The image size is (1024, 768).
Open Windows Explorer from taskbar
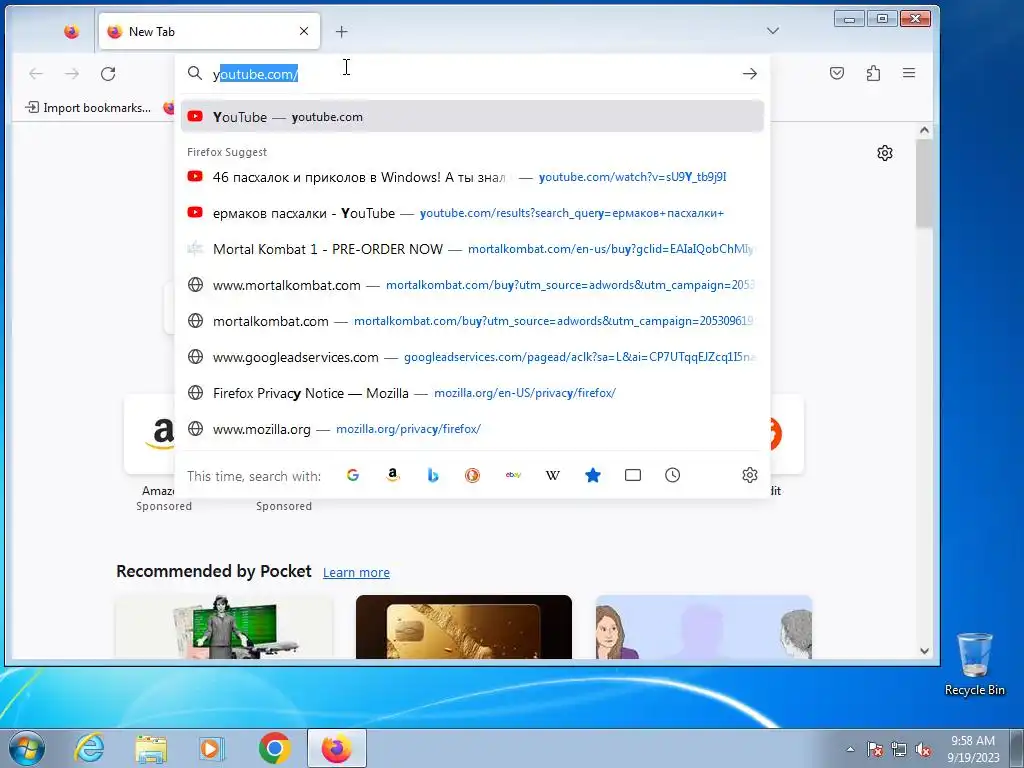151,748
